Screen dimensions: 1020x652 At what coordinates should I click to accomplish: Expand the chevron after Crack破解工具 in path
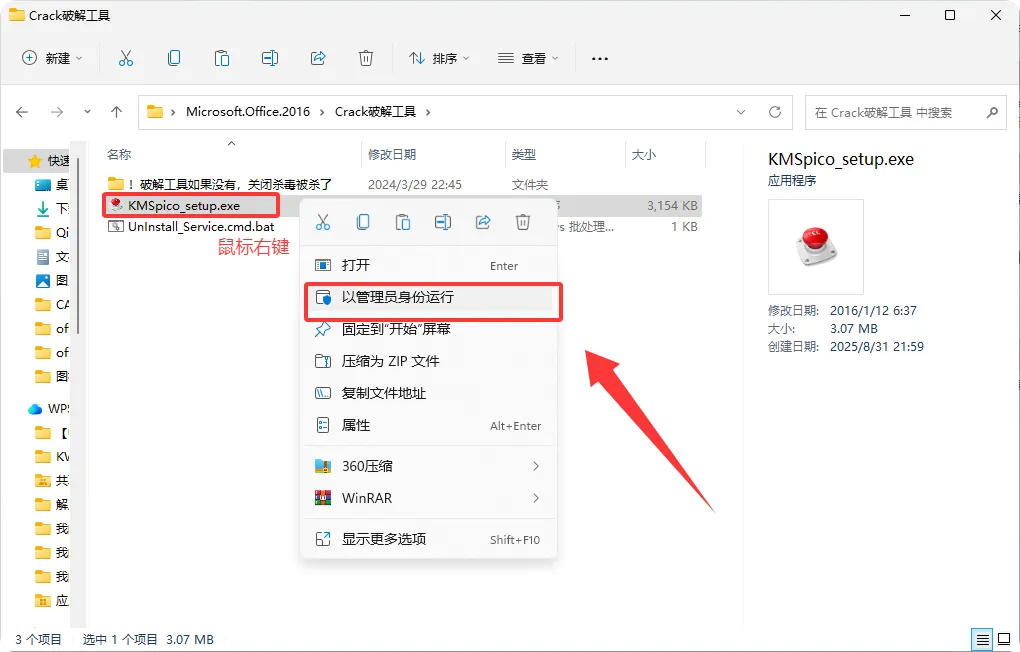pyautogui.click(x=427, y=112)
